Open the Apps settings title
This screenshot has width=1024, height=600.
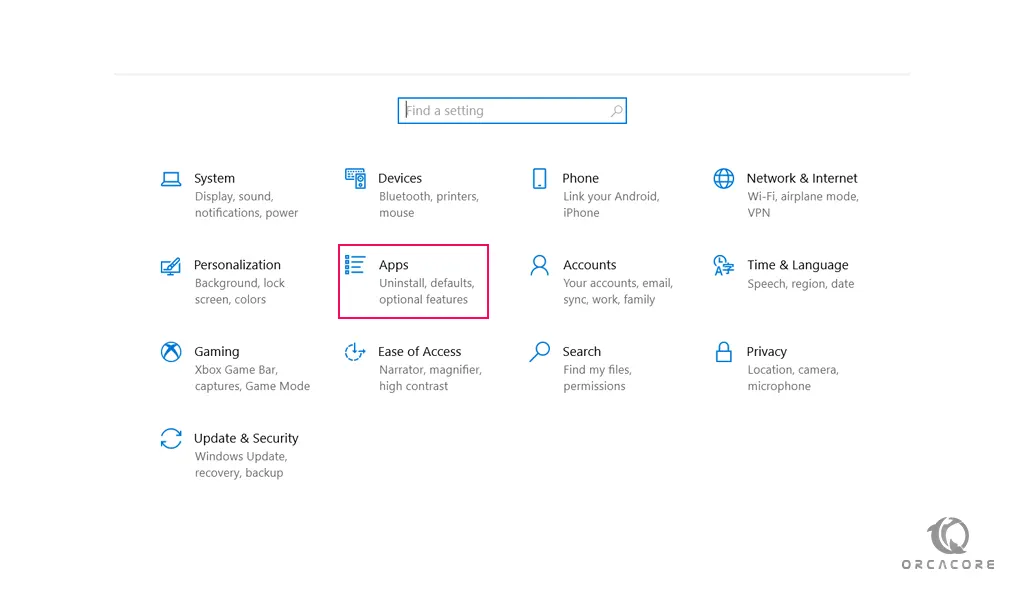394,265
